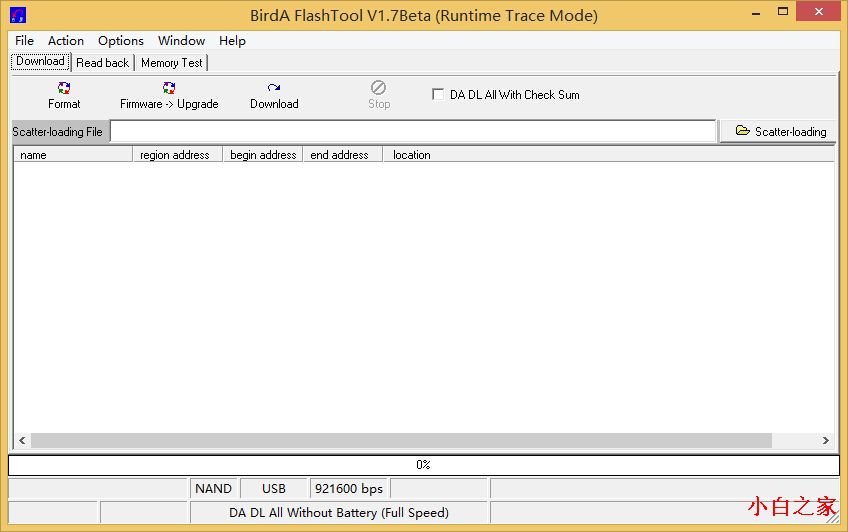Open the File menu
This screenshot has width=848, height=532.
tap(24, 41)
